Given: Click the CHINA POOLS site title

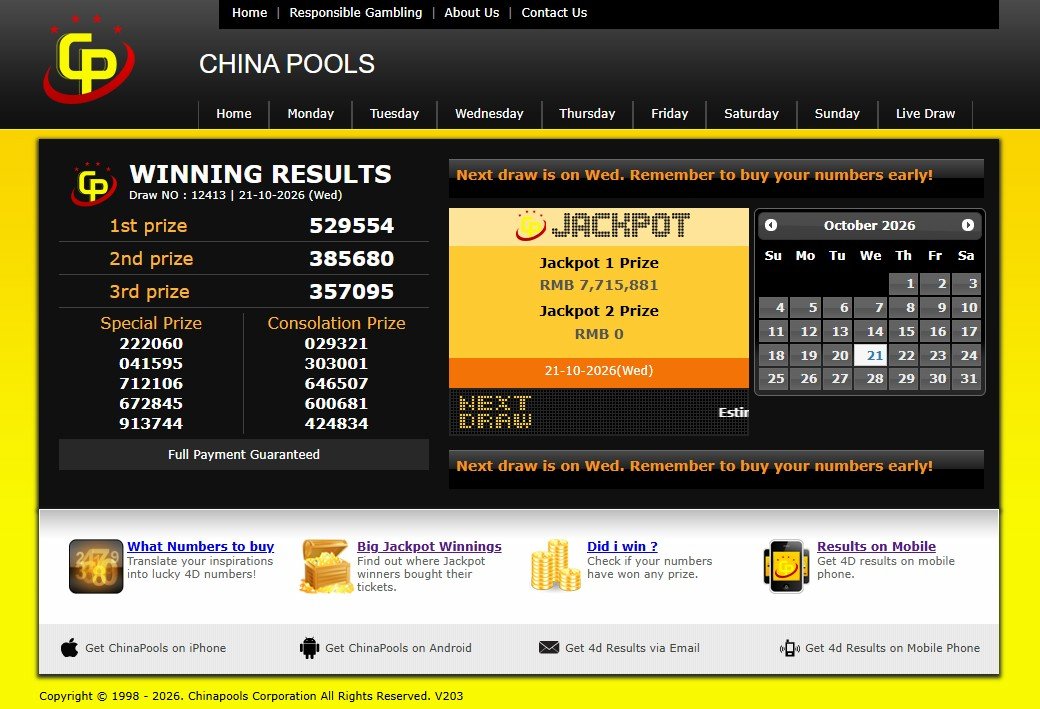Looking at the screenshot, I should pyautogui.click(x=287, y=64).
